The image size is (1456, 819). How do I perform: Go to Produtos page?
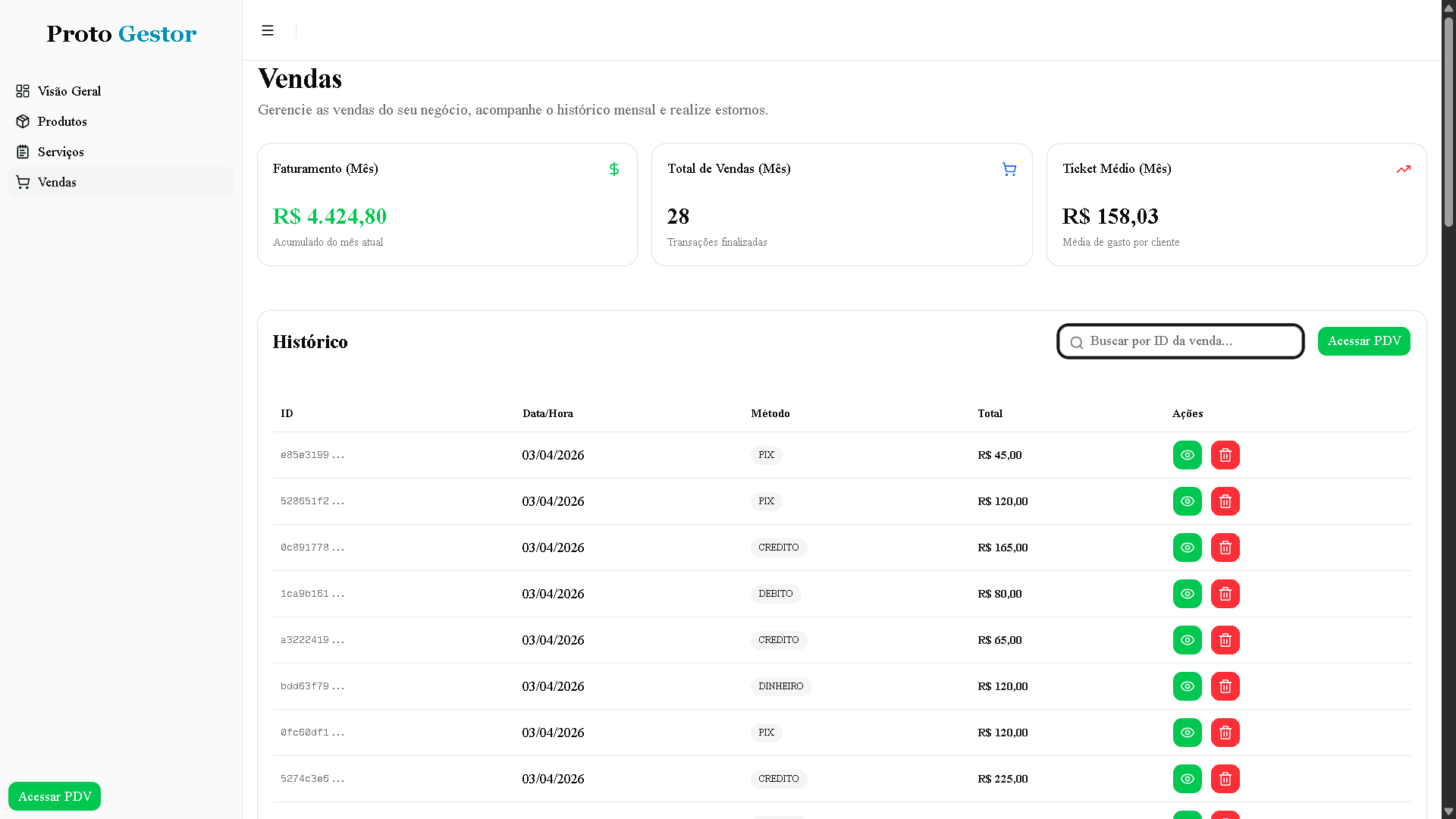point(62,121)
